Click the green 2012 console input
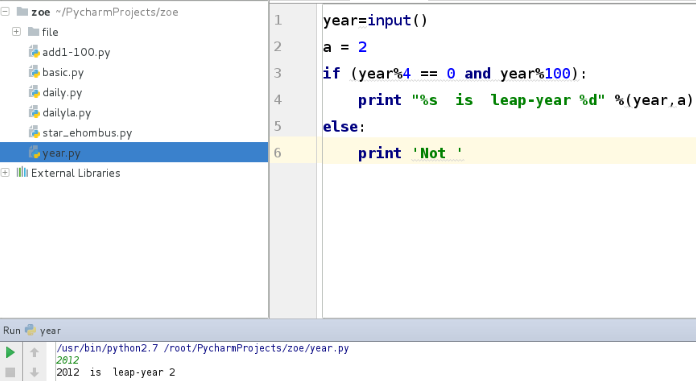Image resolution: width=696 pixels, height=381 pixels. coord(67,360)
